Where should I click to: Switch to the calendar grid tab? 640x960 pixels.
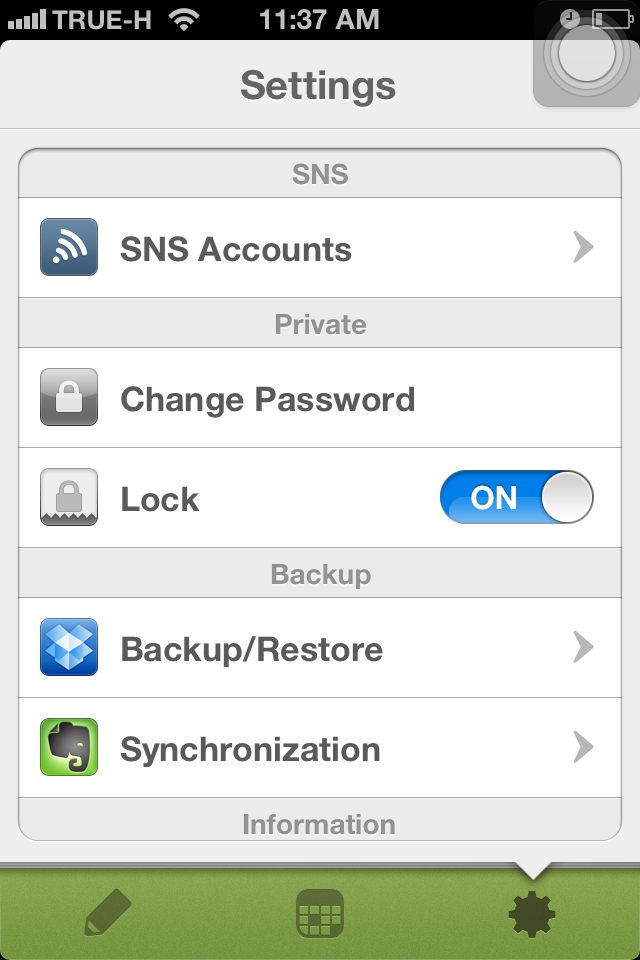tap(319, 913)
